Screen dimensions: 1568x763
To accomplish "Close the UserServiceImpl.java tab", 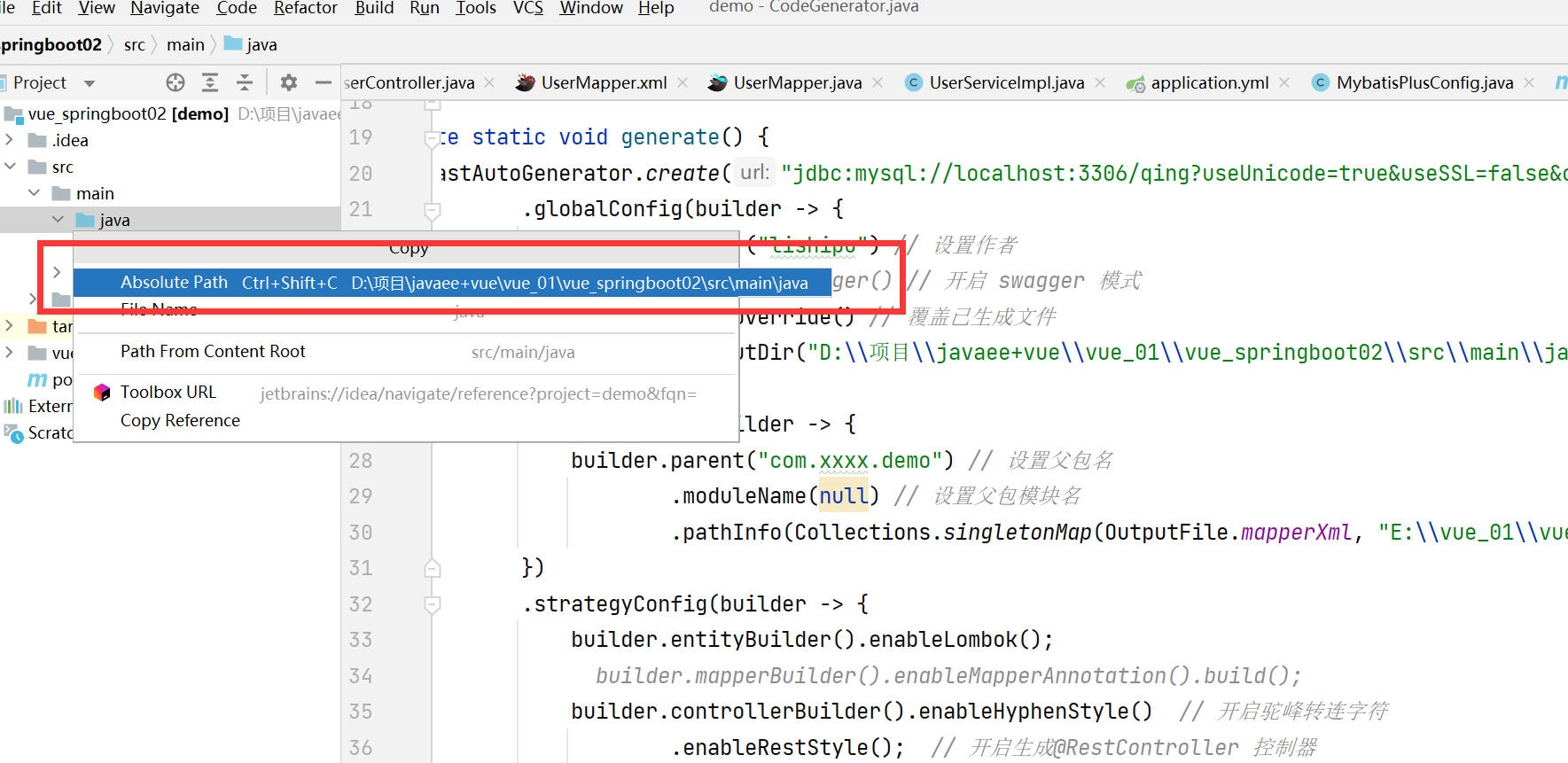I will point(1100,82).
